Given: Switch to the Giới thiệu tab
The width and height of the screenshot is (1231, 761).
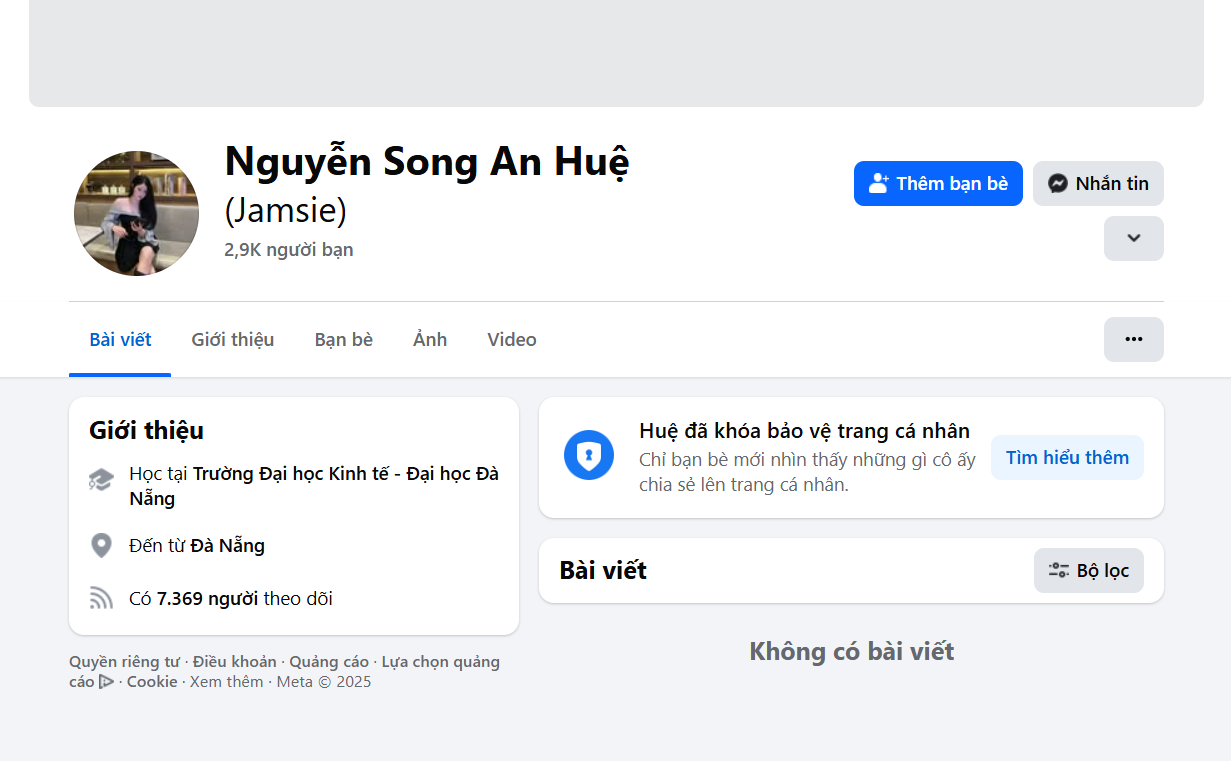Looking at the screenshot, I should tap(232, 340).
